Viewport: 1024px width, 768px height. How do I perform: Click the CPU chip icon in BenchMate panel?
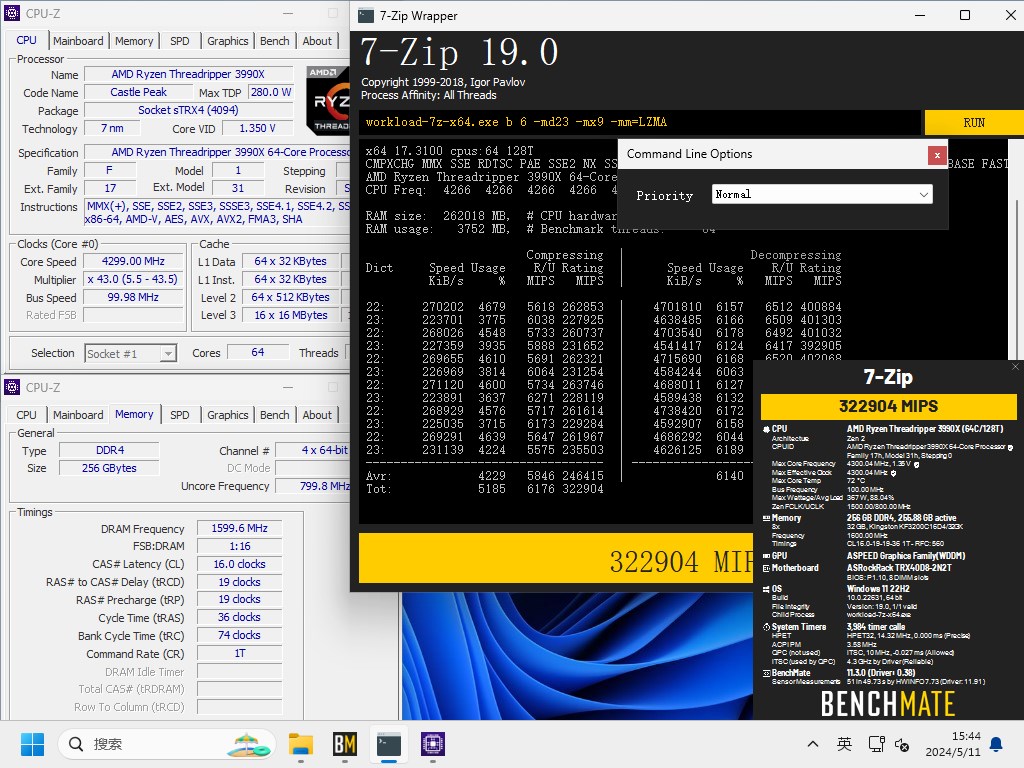[x=766, y=429]
